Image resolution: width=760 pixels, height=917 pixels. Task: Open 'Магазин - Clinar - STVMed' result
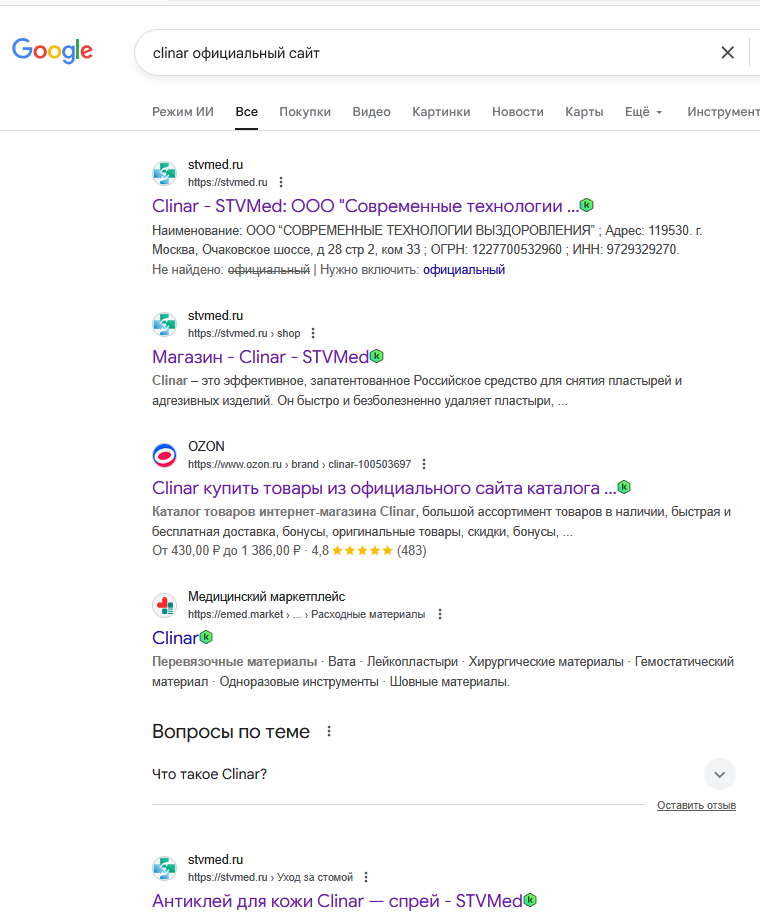click(260, 357)
